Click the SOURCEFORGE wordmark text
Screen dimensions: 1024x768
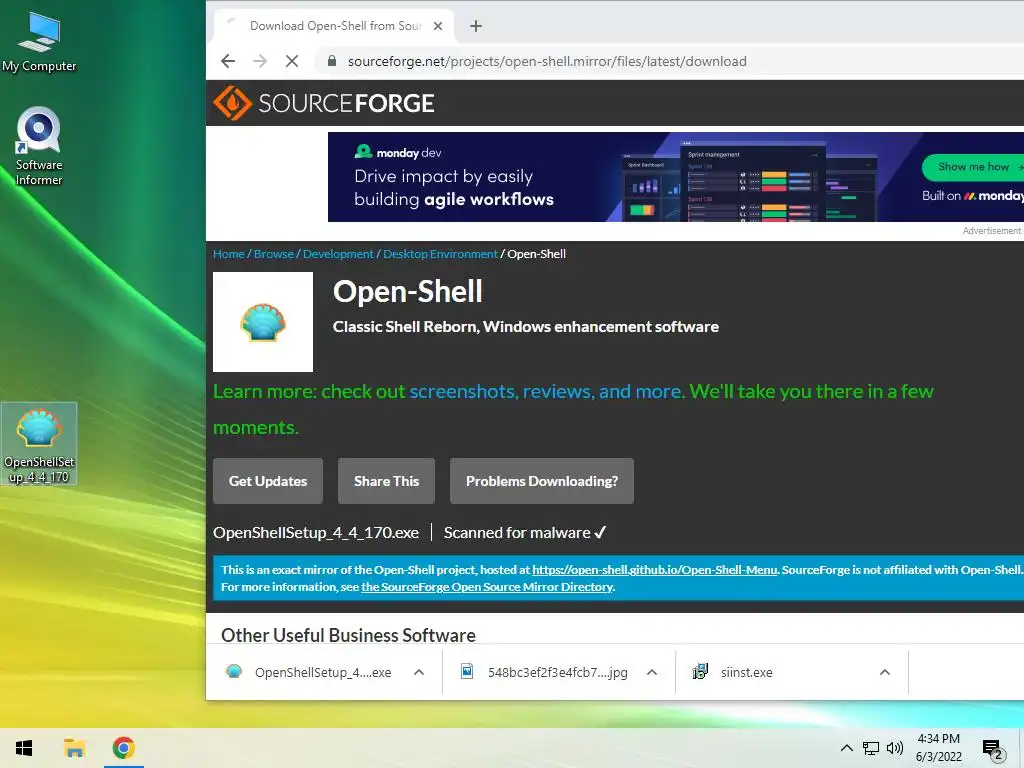346,103
